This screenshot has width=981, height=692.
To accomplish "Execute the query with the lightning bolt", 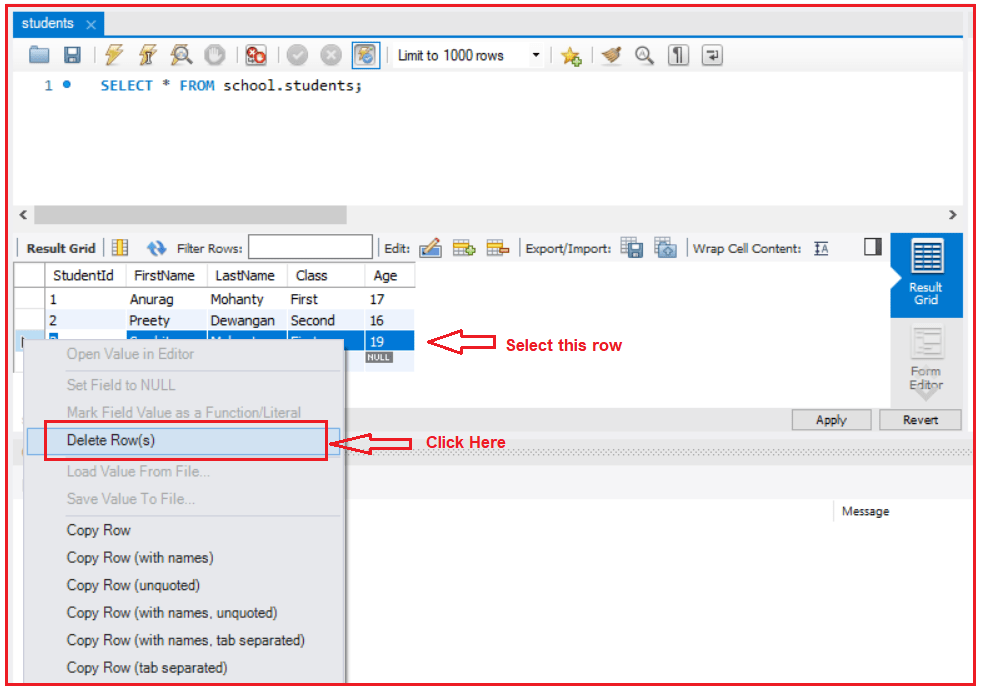I will 113,55.
